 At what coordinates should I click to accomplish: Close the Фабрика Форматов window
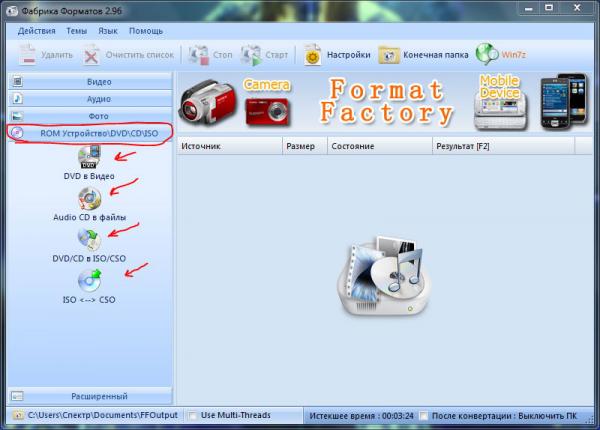click(x=577, y=8)
